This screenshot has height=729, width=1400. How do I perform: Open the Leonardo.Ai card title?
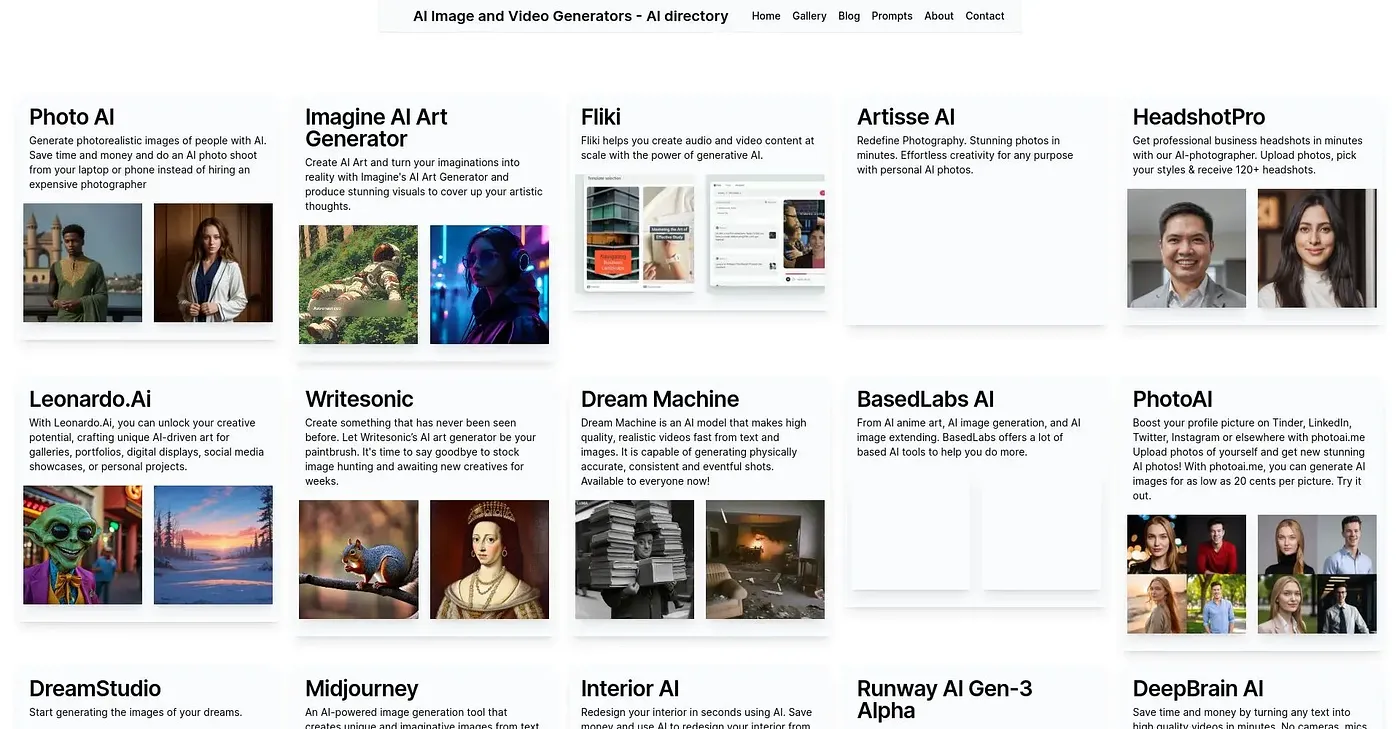click(x=90, y=399)
